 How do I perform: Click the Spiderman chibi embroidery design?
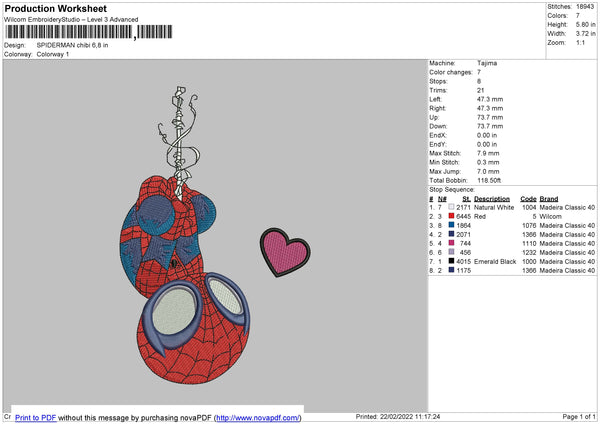click(185, 235)
